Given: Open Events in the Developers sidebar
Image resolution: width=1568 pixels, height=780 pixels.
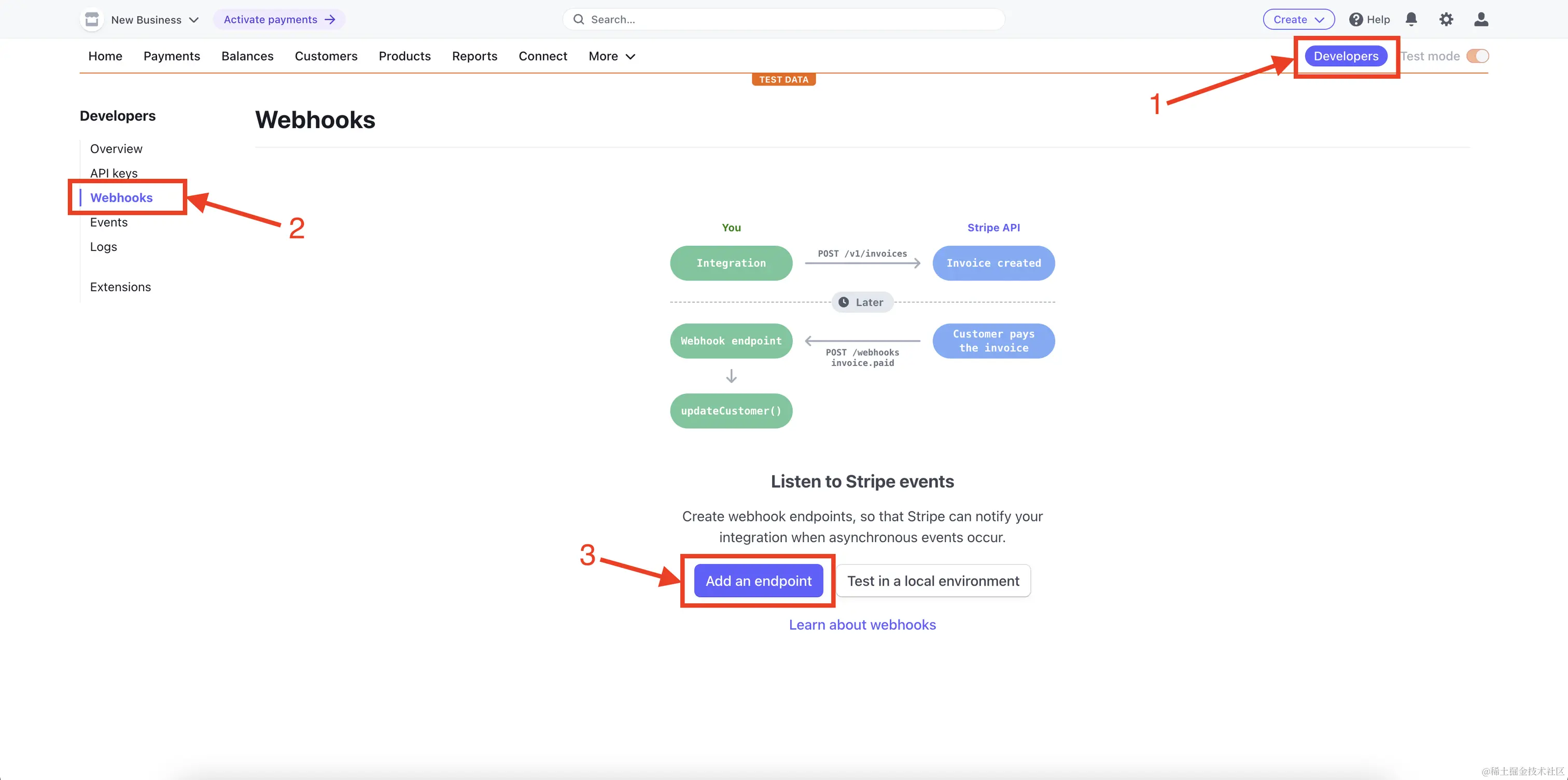Looking at the screenshot, I should [x=109, y=222].
